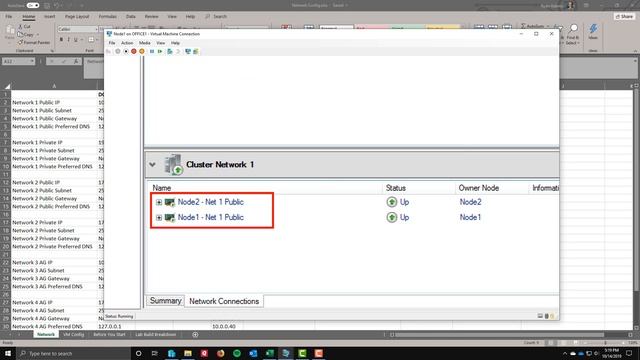
Task: Open the Clipboard group dialog launcher
Action: (x=52, y=51)
